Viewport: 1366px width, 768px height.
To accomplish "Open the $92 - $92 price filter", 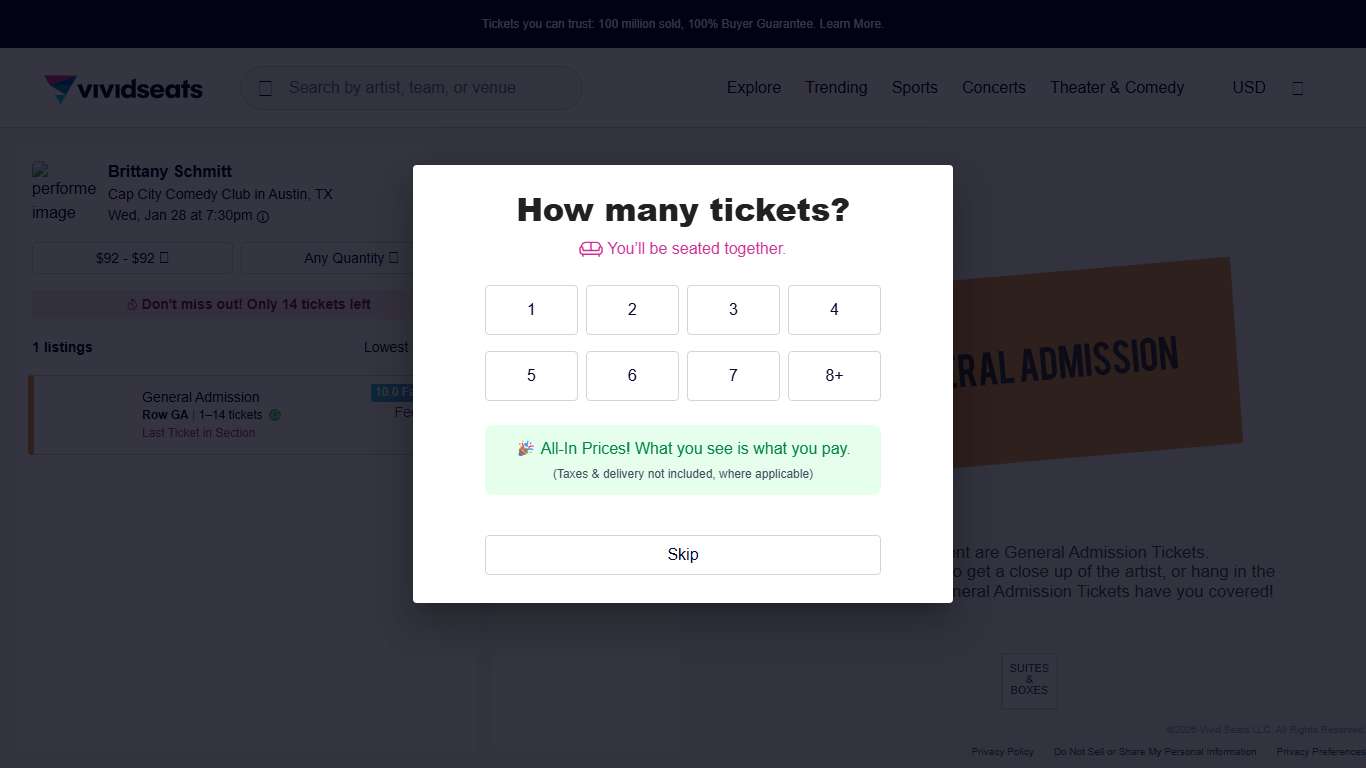I will (x=132, y=258).
